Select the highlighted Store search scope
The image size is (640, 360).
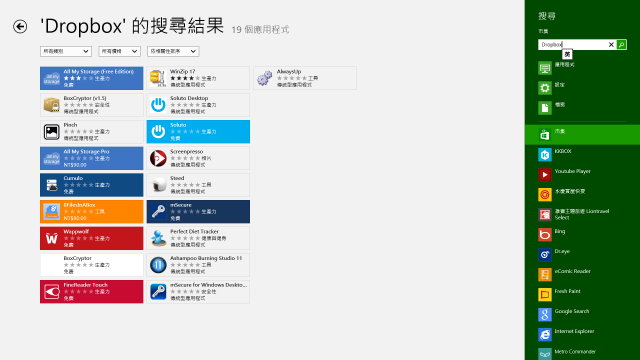[x=582, y=134]
